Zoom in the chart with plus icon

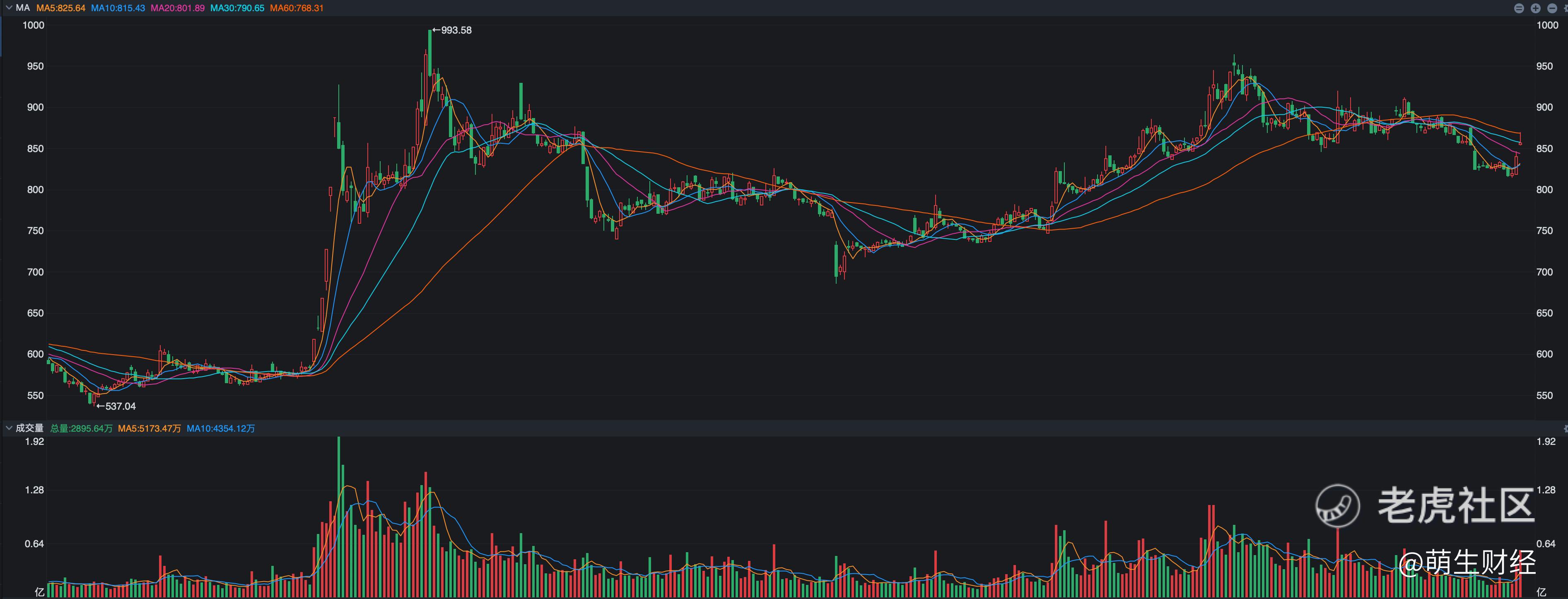[x=1536, y=9]
